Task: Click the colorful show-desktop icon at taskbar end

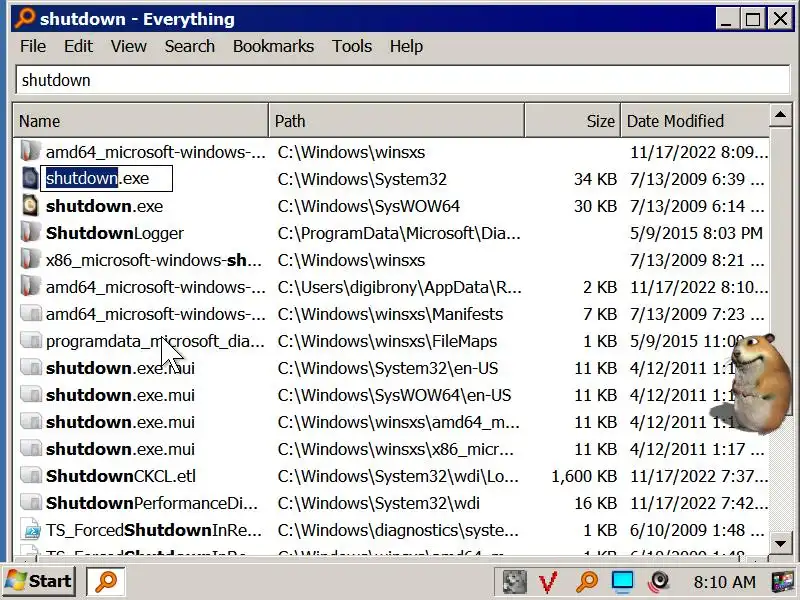Action: click(x=783, y=582)
